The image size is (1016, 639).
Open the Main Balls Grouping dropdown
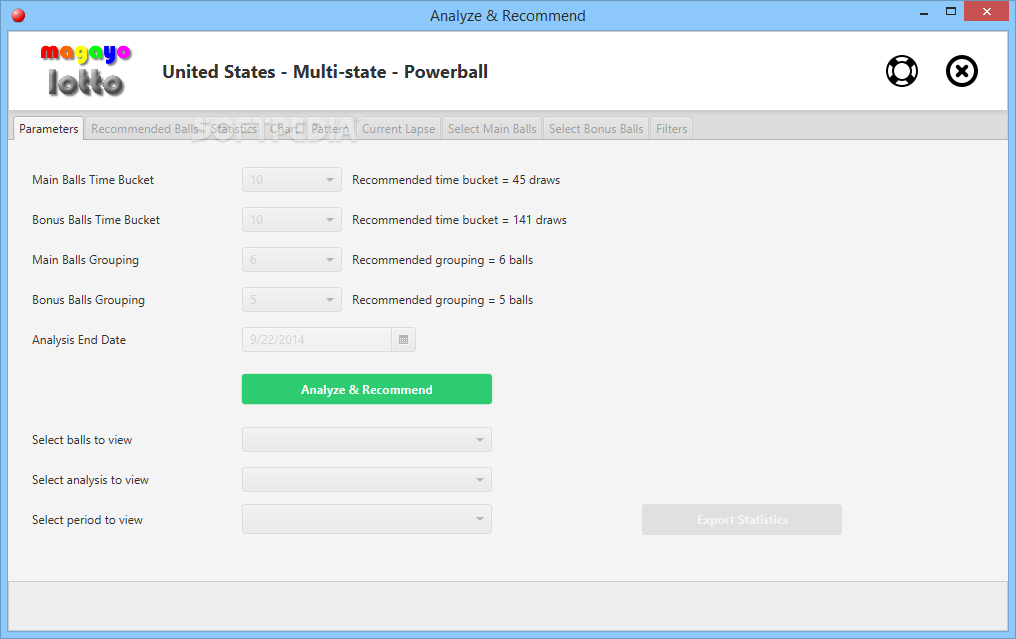click(292, 260)
